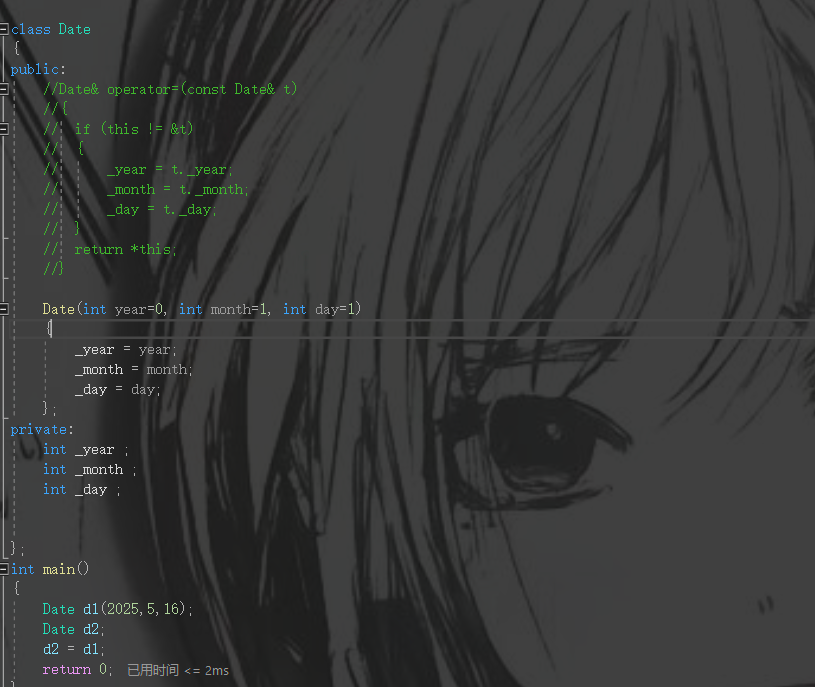Click the '_year = year;' assignment
Image resolution: width=815 pixels, height=687 pixels.
click(126, 350)
